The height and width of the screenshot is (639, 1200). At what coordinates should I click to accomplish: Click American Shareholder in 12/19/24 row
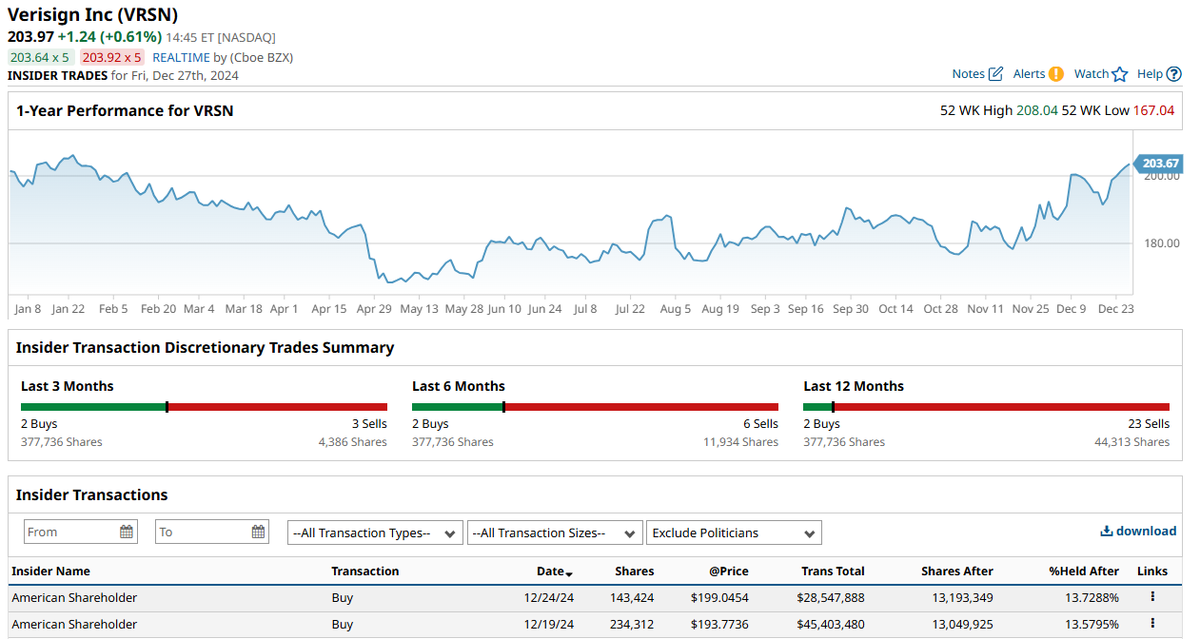(x=74, y=624)
